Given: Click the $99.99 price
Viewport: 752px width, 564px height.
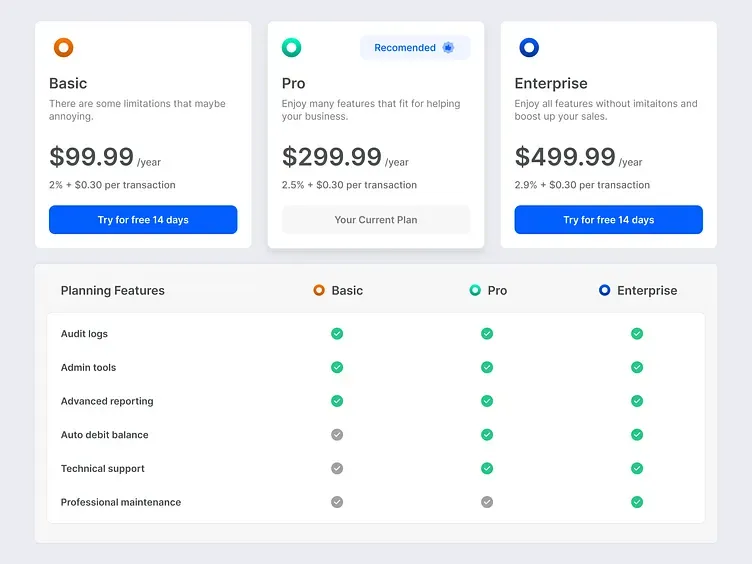Looking at the screenshot, I should click(92, 156).
